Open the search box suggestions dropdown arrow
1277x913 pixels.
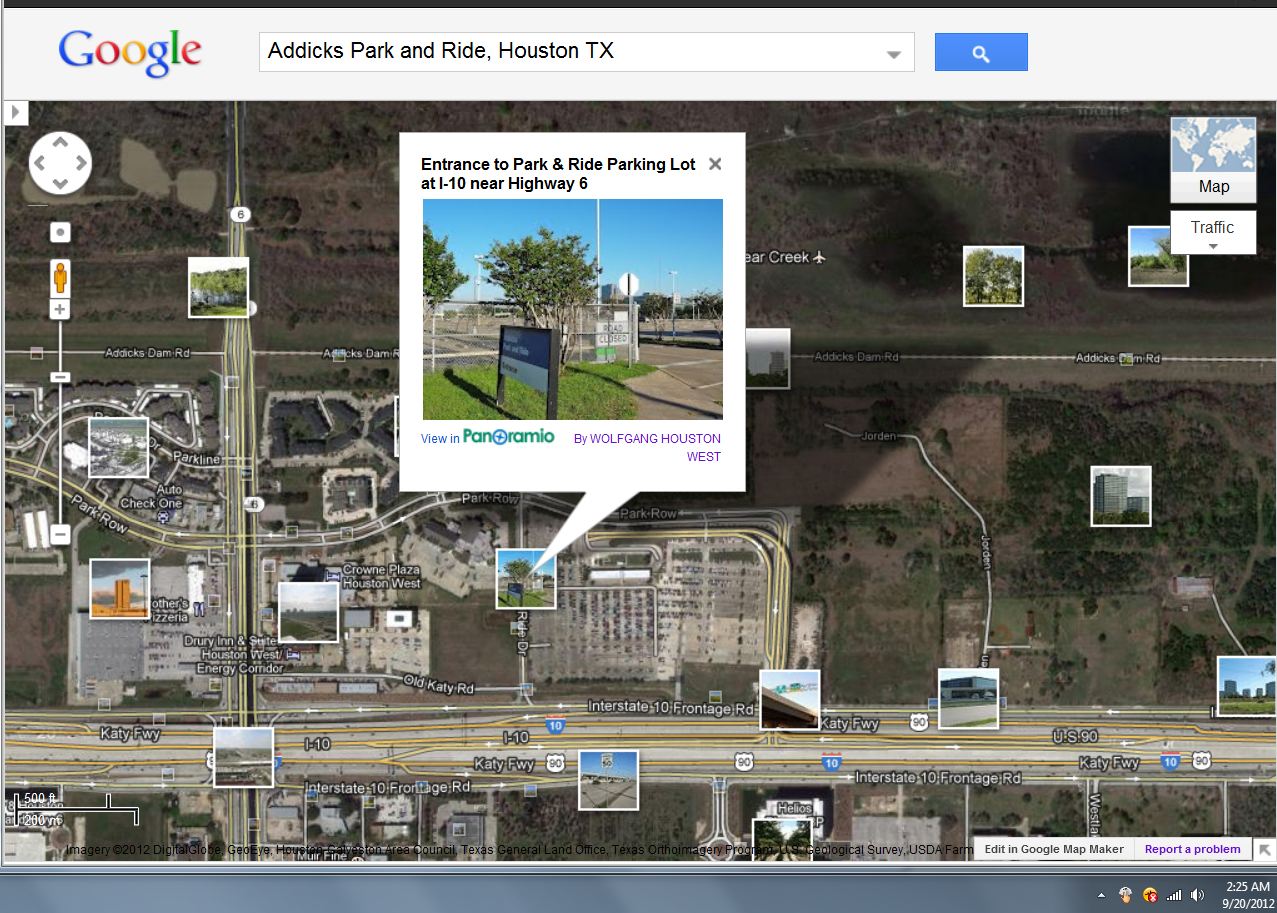893,51
